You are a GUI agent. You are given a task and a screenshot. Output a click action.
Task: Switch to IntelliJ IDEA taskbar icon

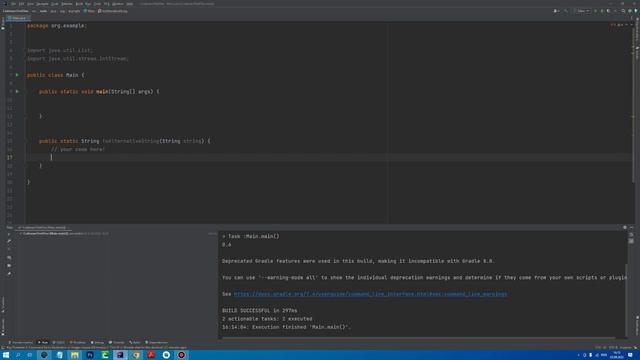click(x=120, y=355)
